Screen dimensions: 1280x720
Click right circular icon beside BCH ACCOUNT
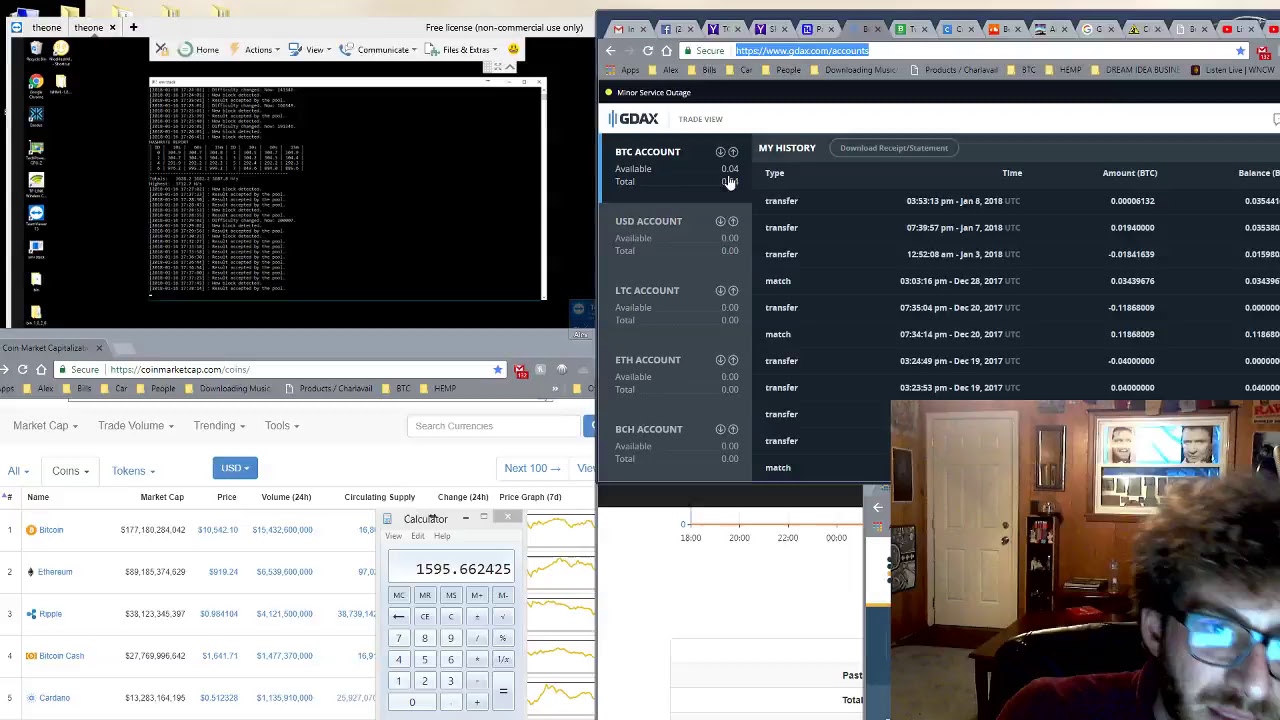coord(733,429)
